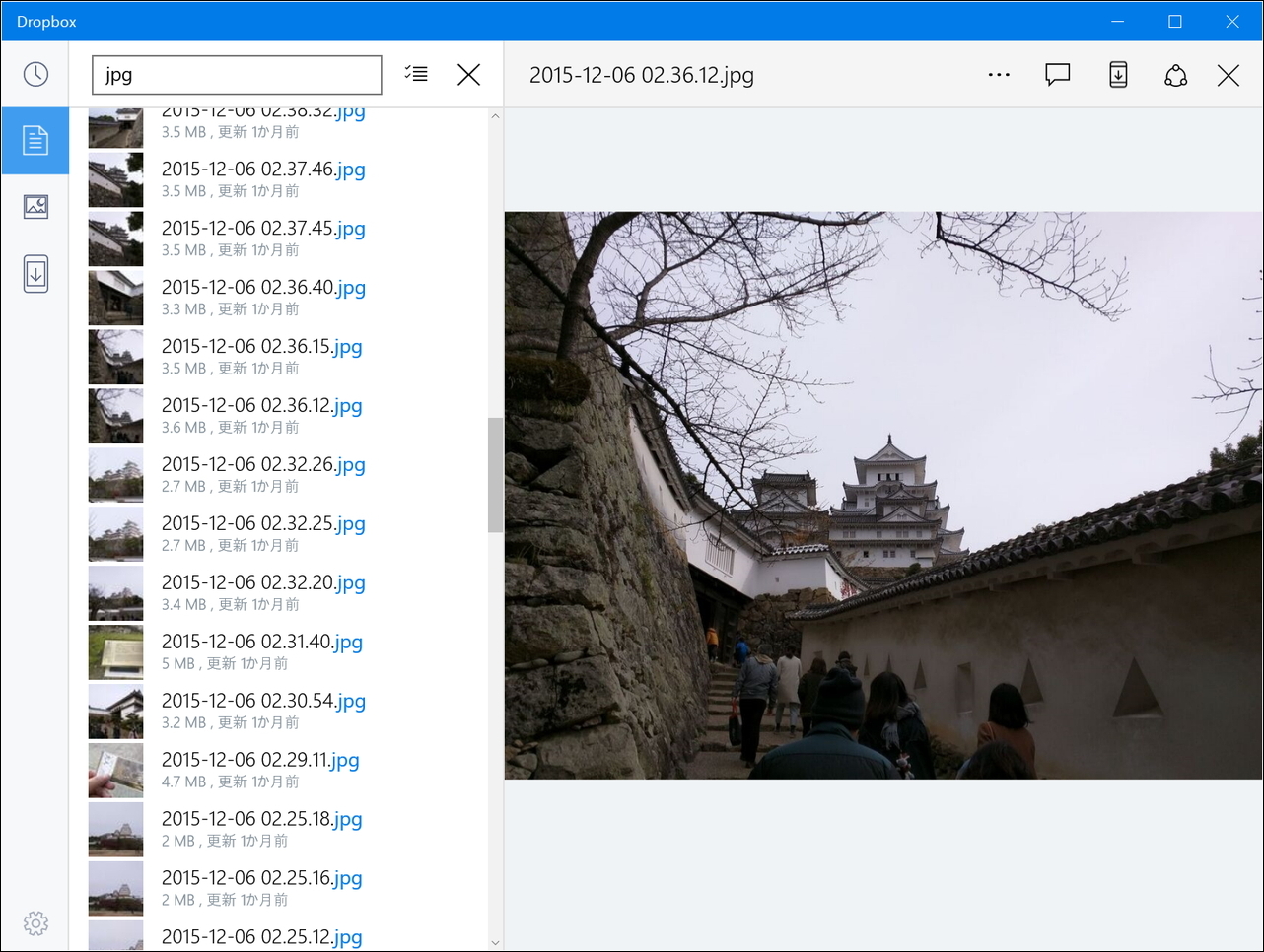Click thumbnail of 02.25.16.jpg
This screenshot has height=952, width=1264.
(115, 889)
